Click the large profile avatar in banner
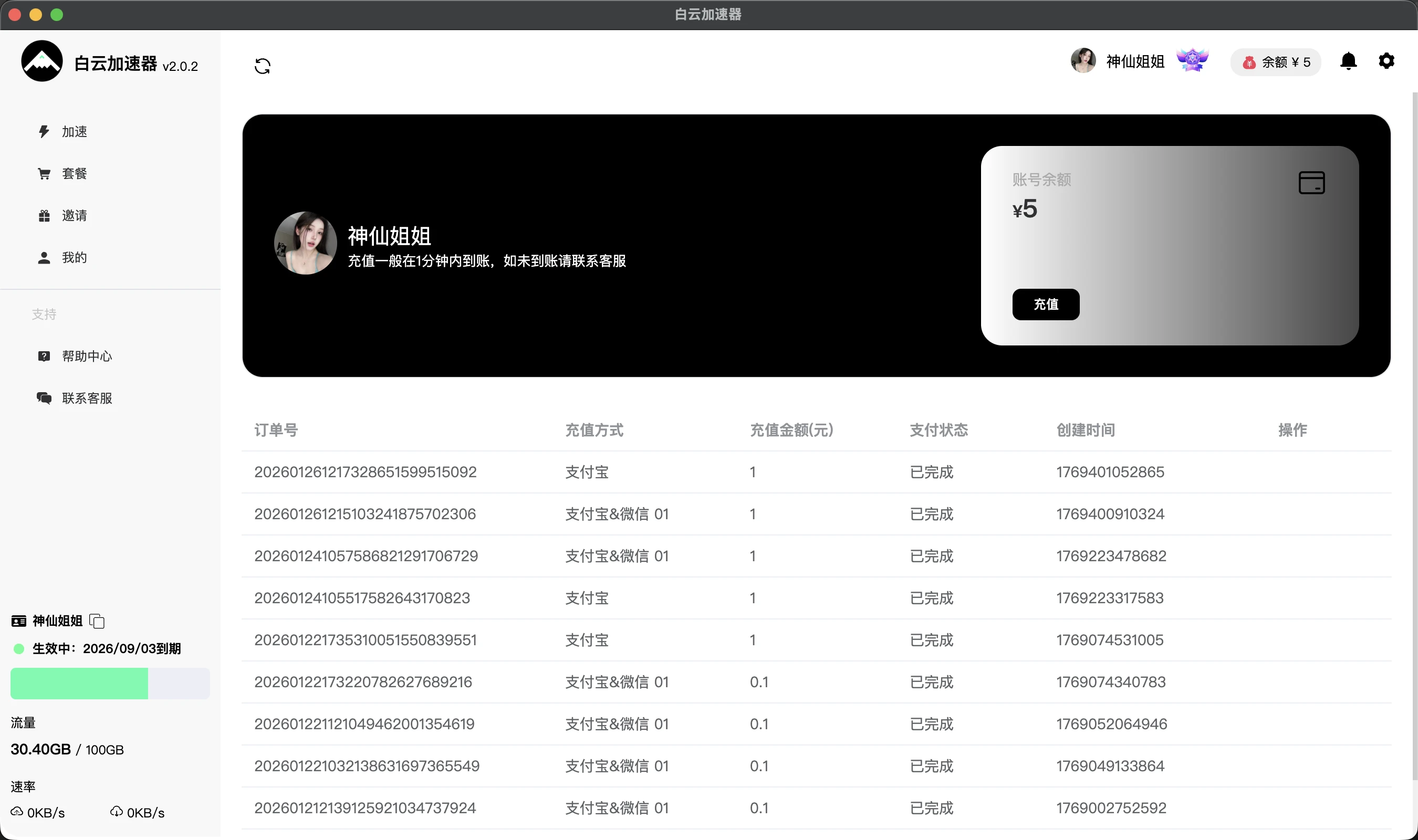Image resolution: width=1418 pixels, height=840 pixels. click(x=305, y=244)
